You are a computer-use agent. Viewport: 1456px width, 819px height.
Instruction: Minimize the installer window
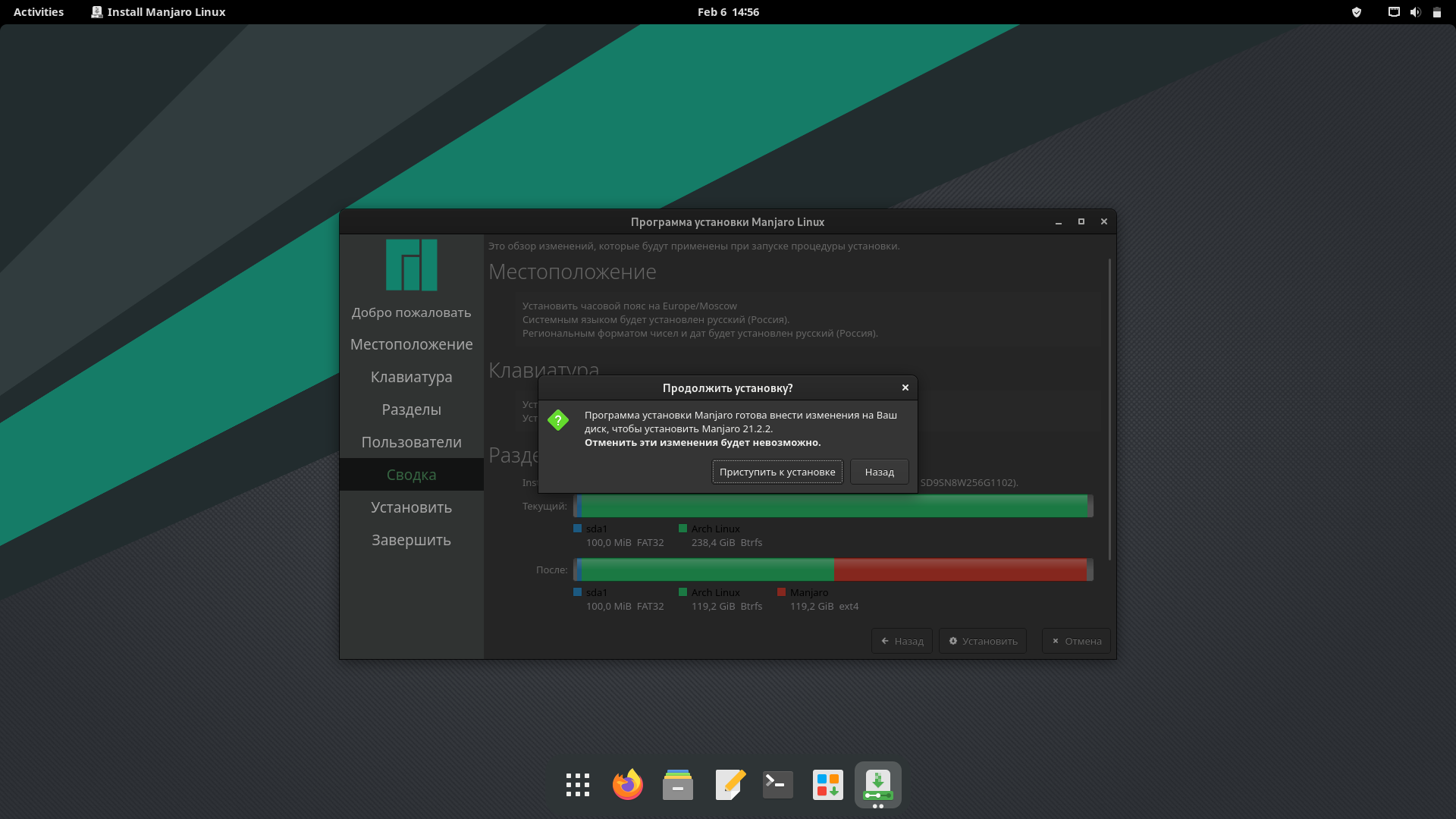pyautogui.click(x=1059, y=222)
